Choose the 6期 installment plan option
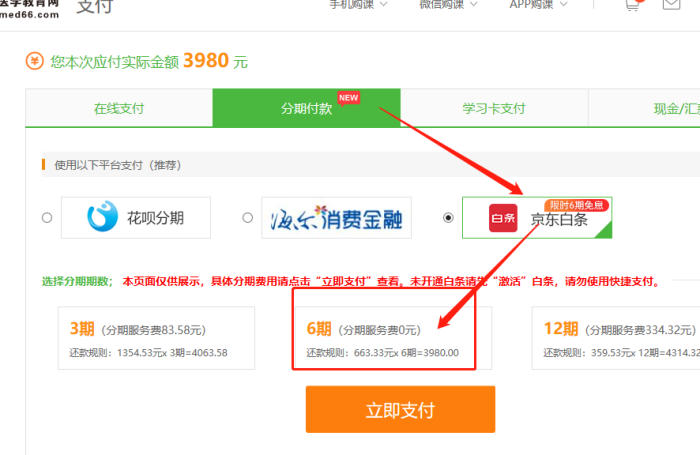Viewport: 700px width, 455px height. coord(383,339)
